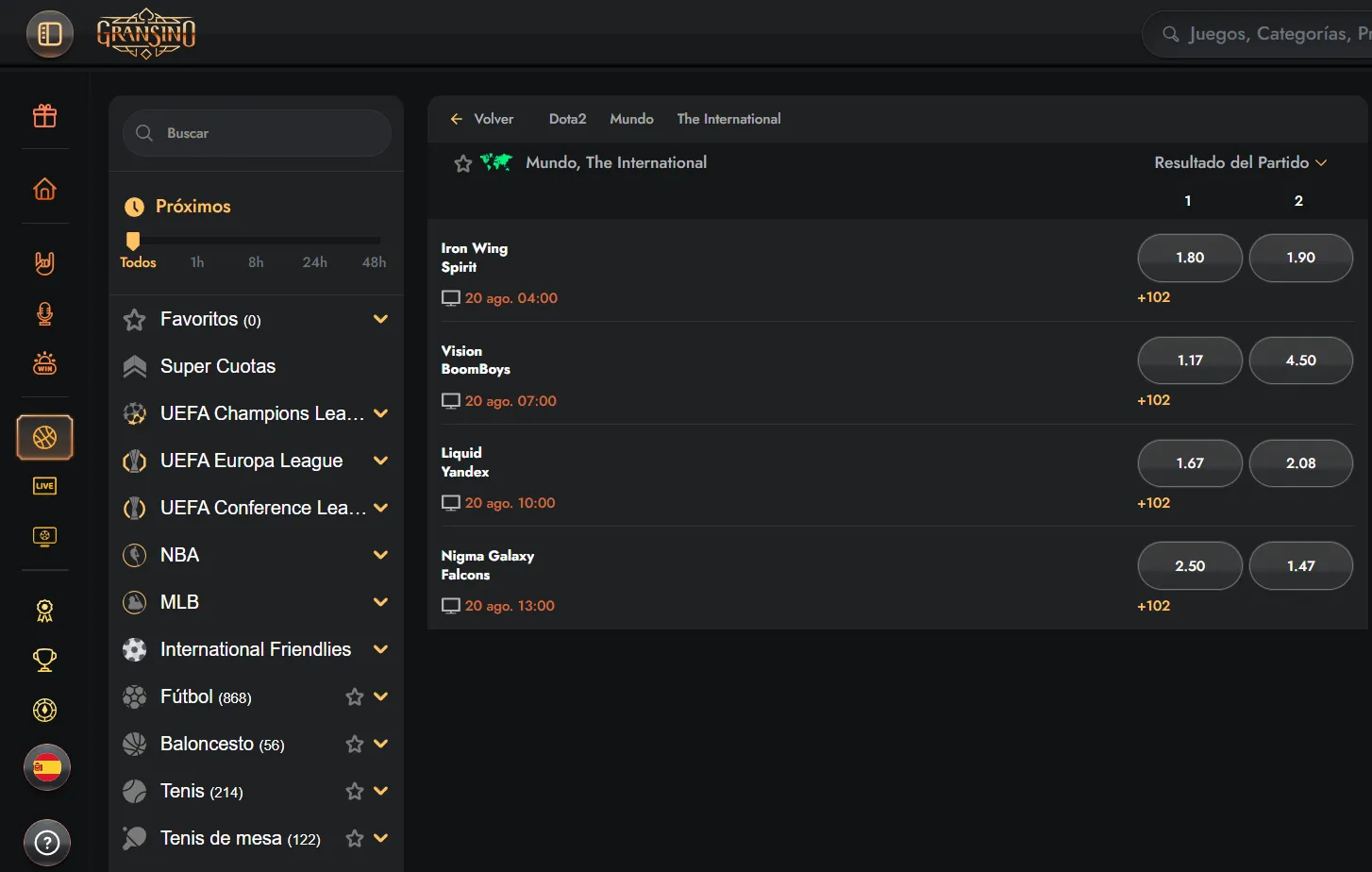Image resolution: width=1372 pixels, height=872 pixels.
Task: Filter upcoming events to 1h
Action: coord(197,262)
